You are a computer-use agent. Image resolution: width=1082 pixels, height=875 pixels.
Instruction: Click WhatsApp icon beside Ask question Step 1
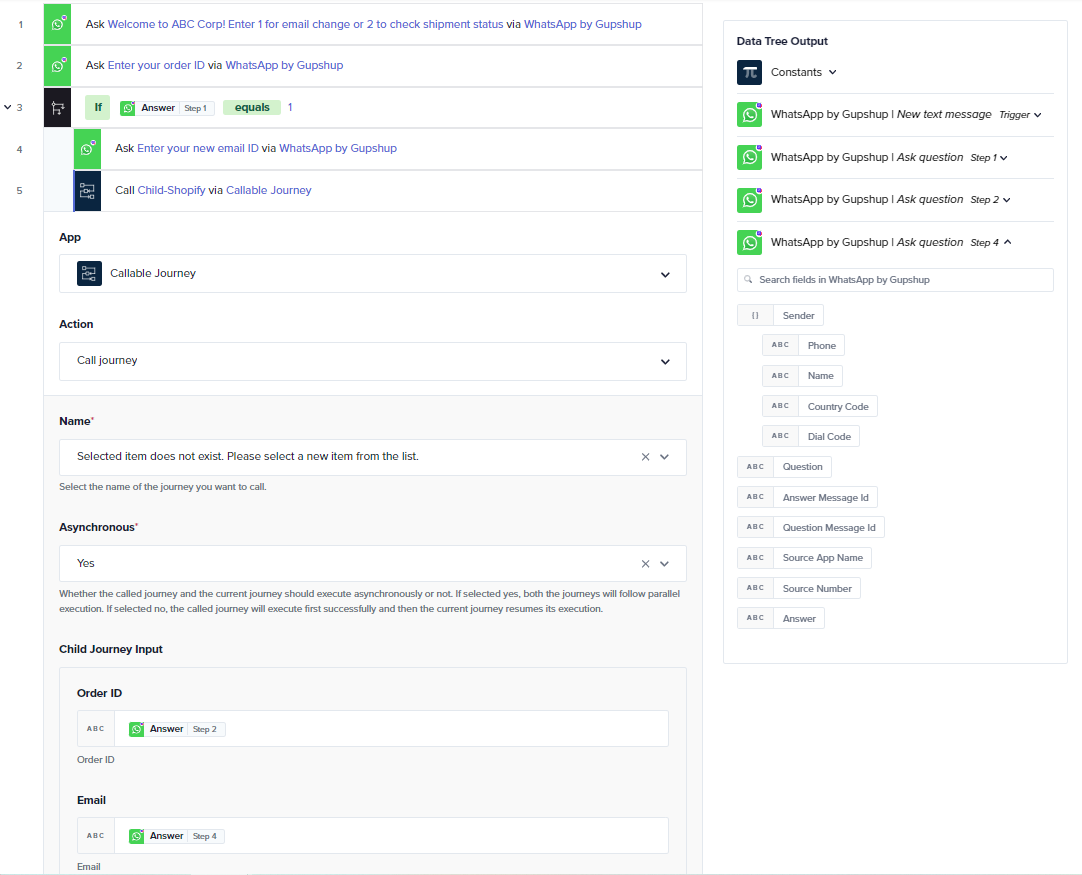[x=749, y=157]
